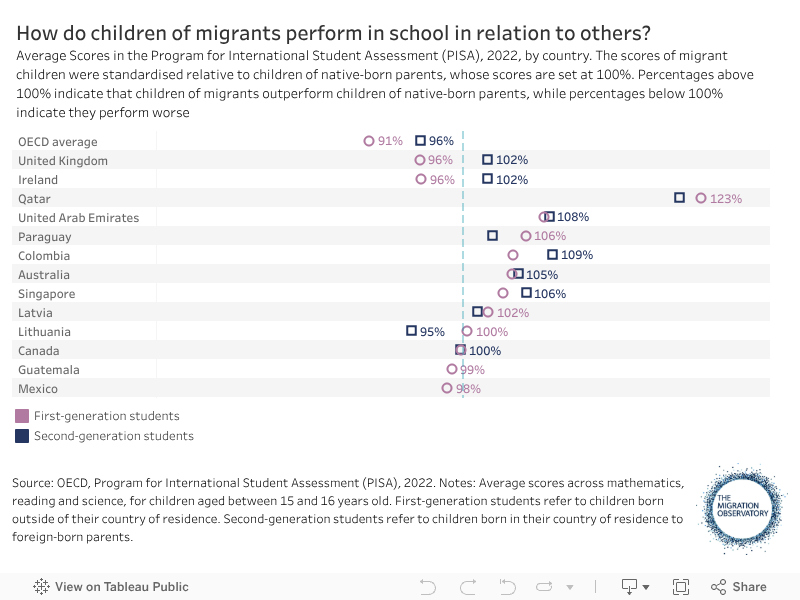Image resolution: width=800 pixels, height=600 pixels.
Task: Click the Share text button
Action: pyautogui.click(x=749, y=587)
